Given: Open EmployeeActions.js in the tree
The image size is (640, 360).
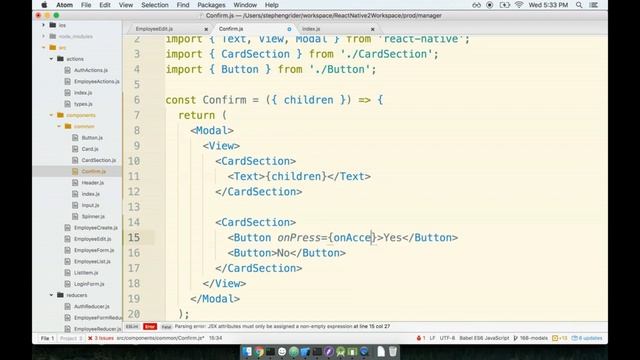Looking at the screenshot, I should pos(97,82).
